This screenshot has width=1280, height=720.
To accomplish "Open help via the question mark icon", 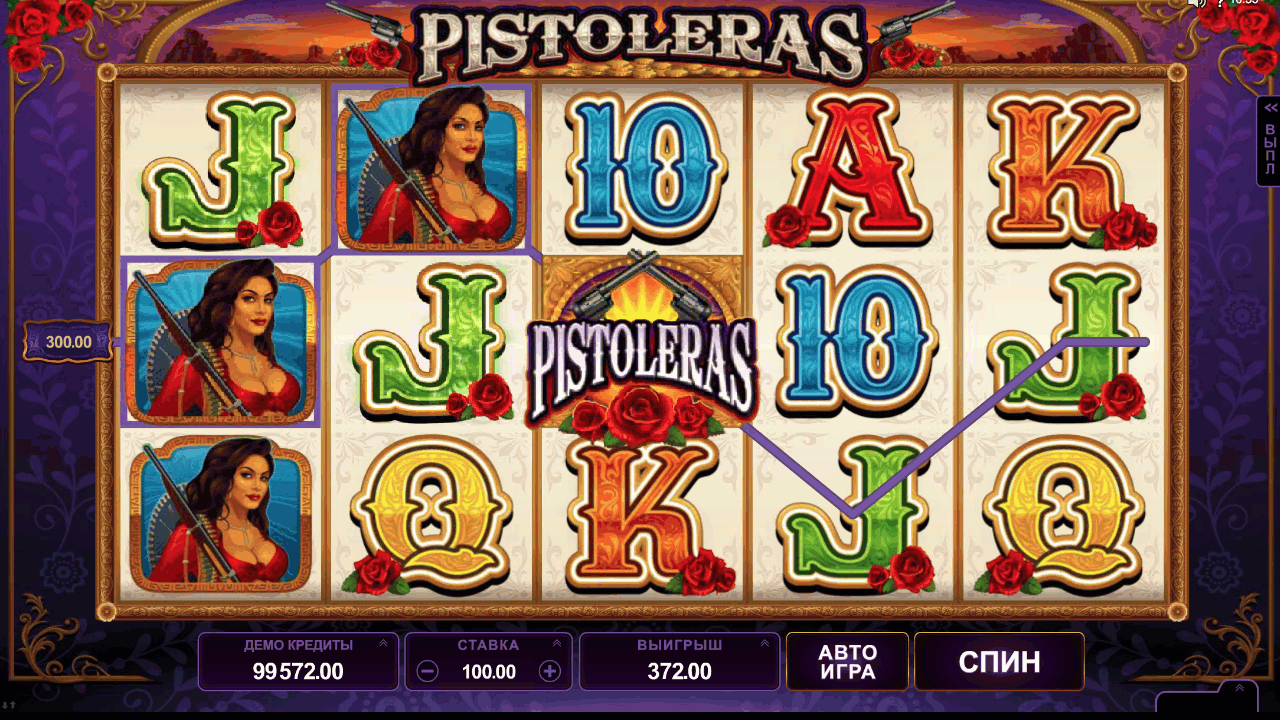I will pos(1220,3).
